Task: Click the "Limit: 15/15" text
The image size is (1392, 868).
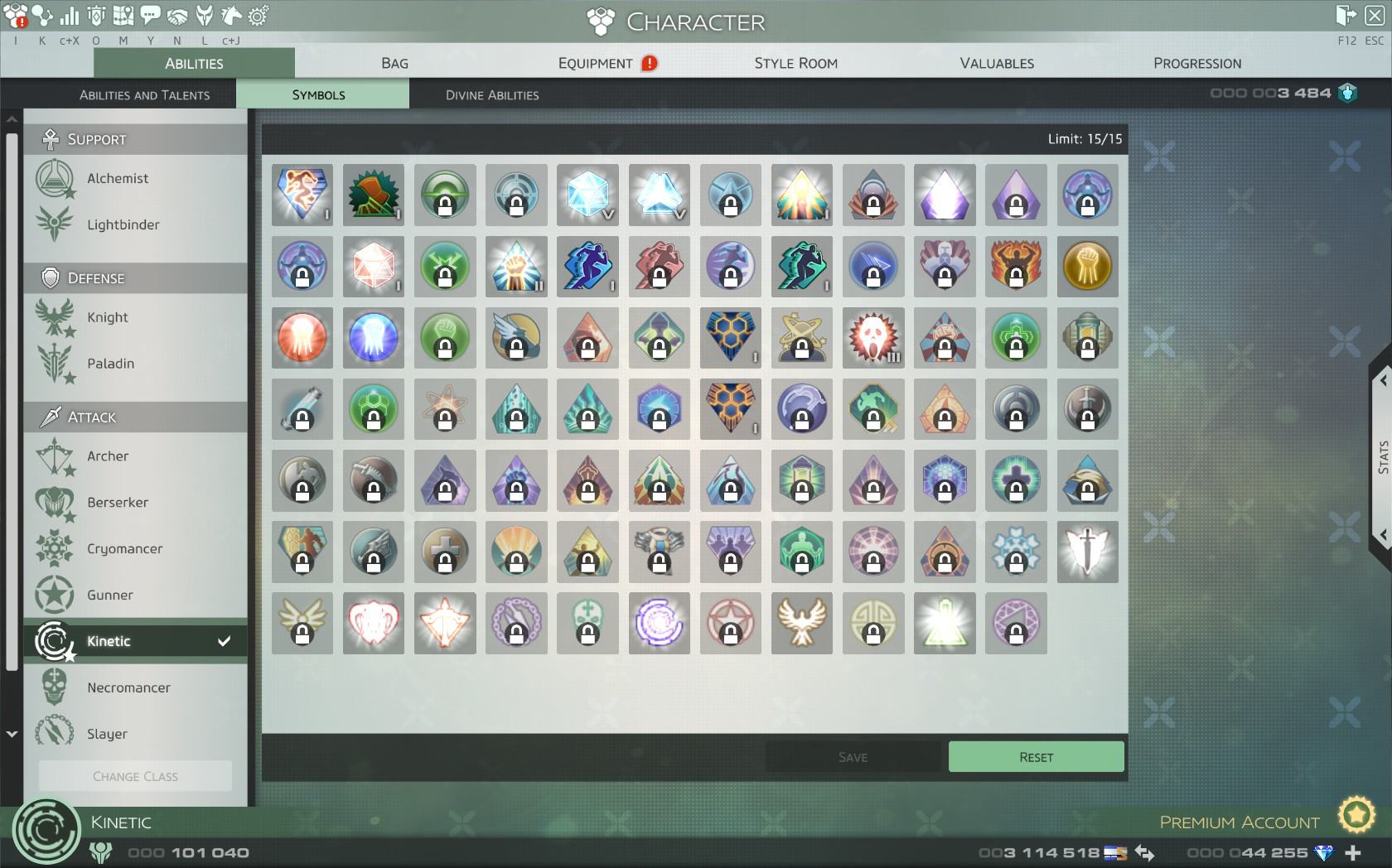Action: [x=1085, y=139]
